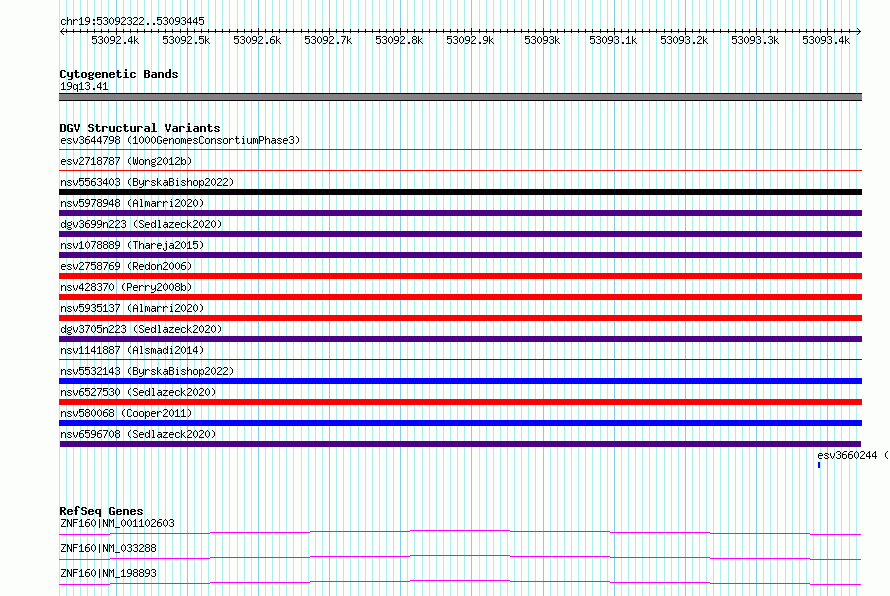Screen dimensions: 890x596
Task: Open the DGV Structural Variants track title
Action: [x=140, y=128]
